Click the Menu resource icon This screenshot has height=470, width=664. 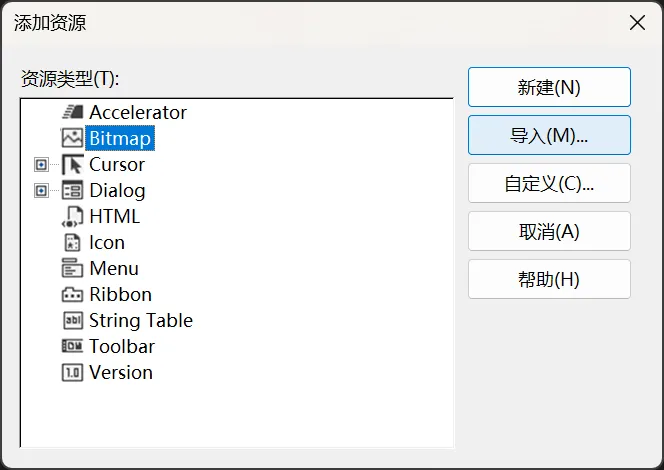[72, 268]
